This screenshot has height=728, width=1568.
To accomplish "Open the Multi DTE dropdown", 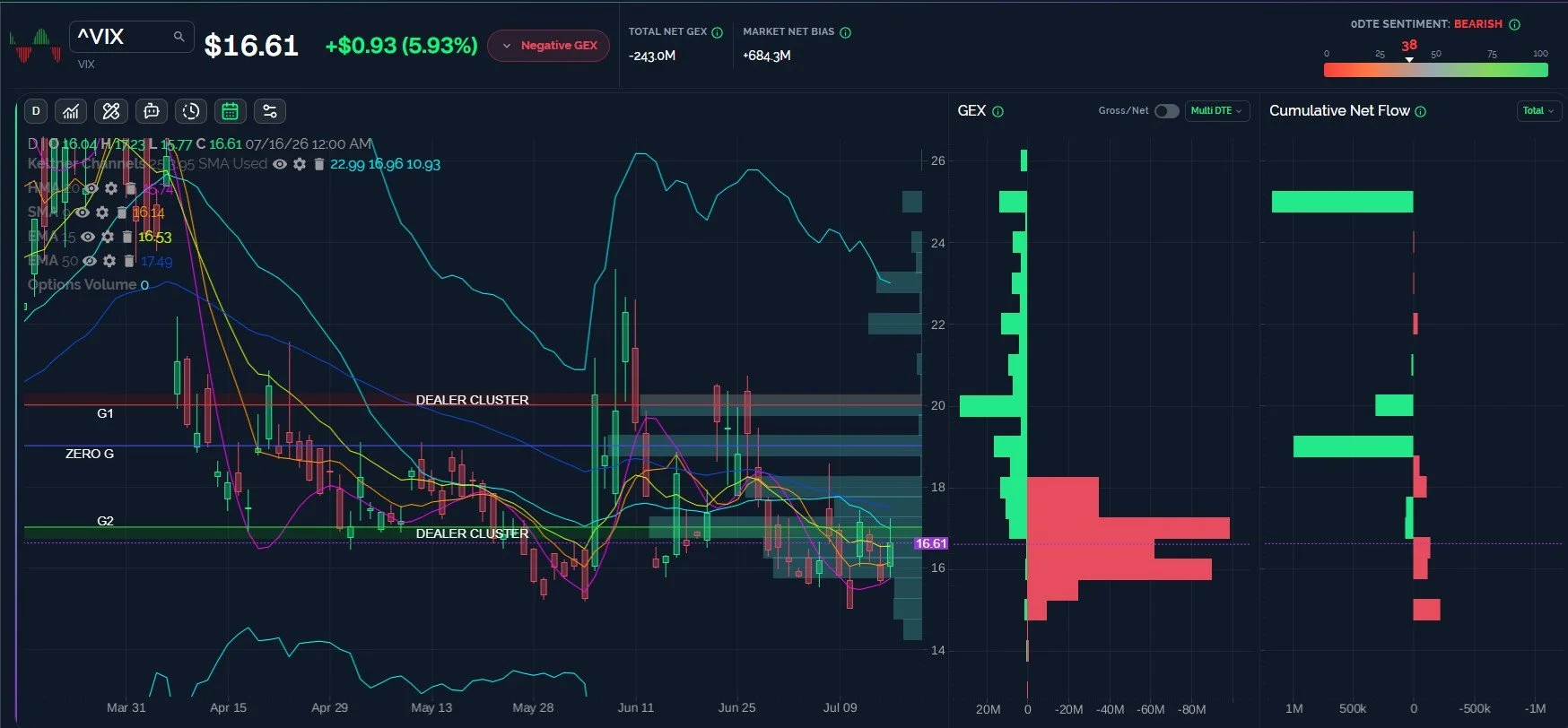I will pyautogui.click(x=1216, y=111).
